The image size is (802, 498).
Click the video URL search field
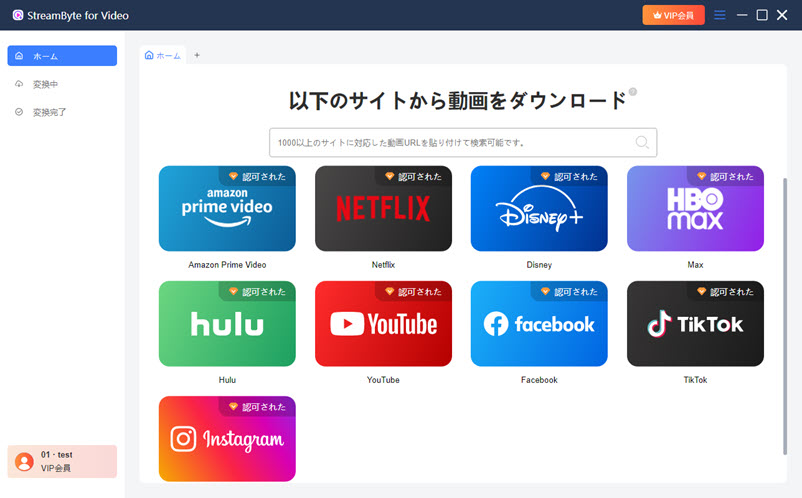pos(450,142)
